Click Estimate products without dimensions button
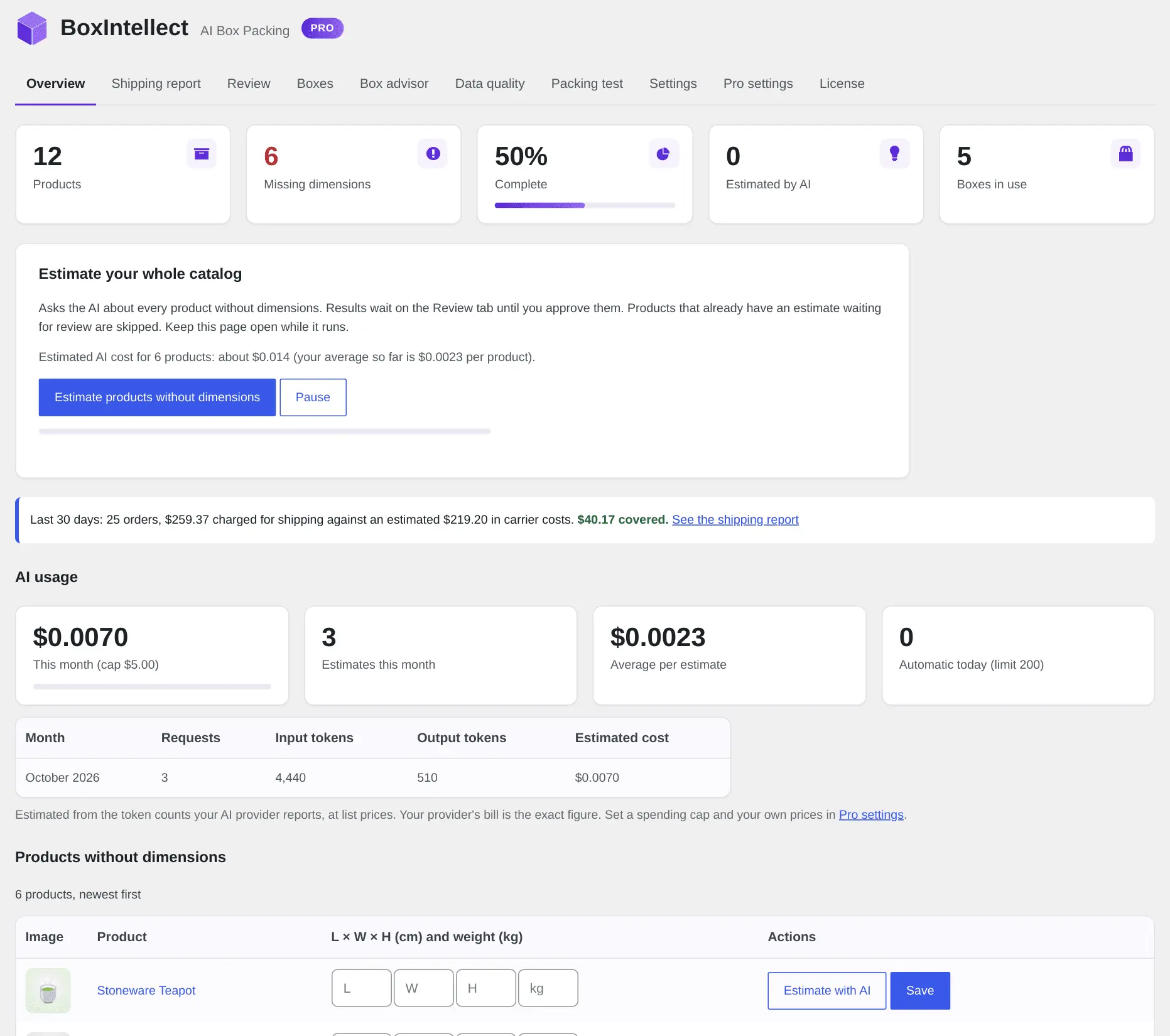Viewport: 1170px width, 1036px height. (157, 397)
